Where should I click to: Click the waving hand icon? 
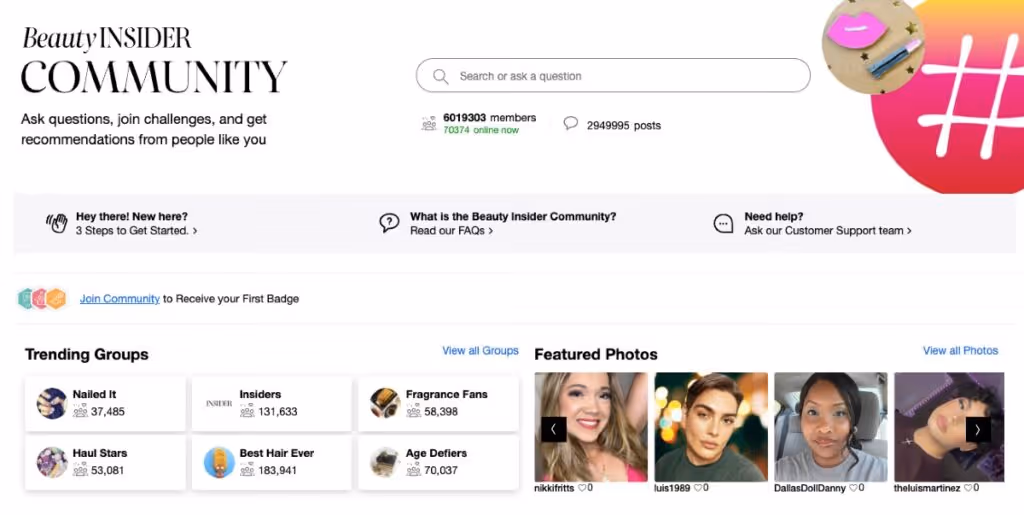pyautogui.click(x=57, y=223)
